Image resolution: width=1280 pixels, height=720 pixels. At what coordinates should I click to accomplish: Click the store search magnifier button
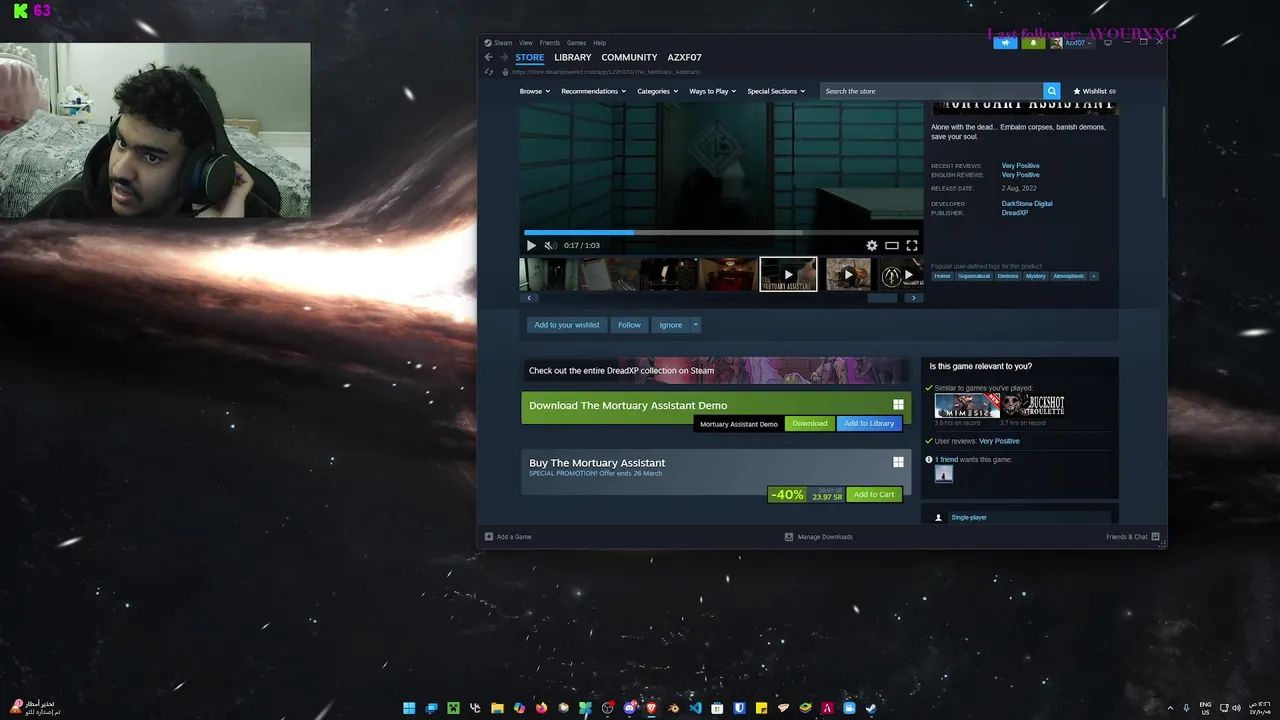[1051, 91]
